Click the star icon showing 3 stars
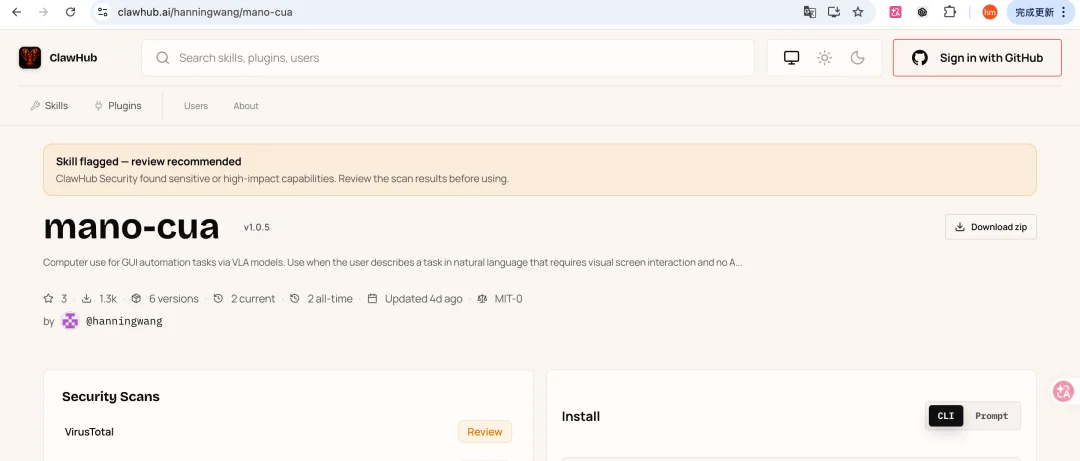Screen dimensions: 1080x461 pos(48,298)
